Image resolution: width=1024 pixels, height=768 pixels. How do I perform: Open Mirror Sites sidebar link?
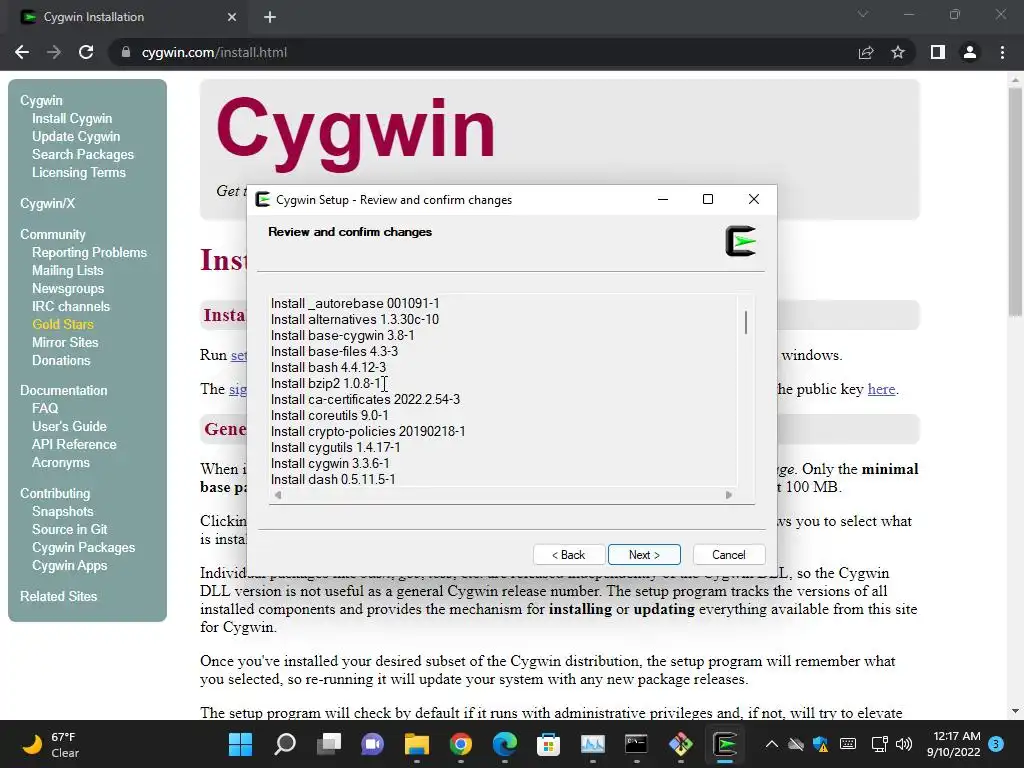click(65, 342)
